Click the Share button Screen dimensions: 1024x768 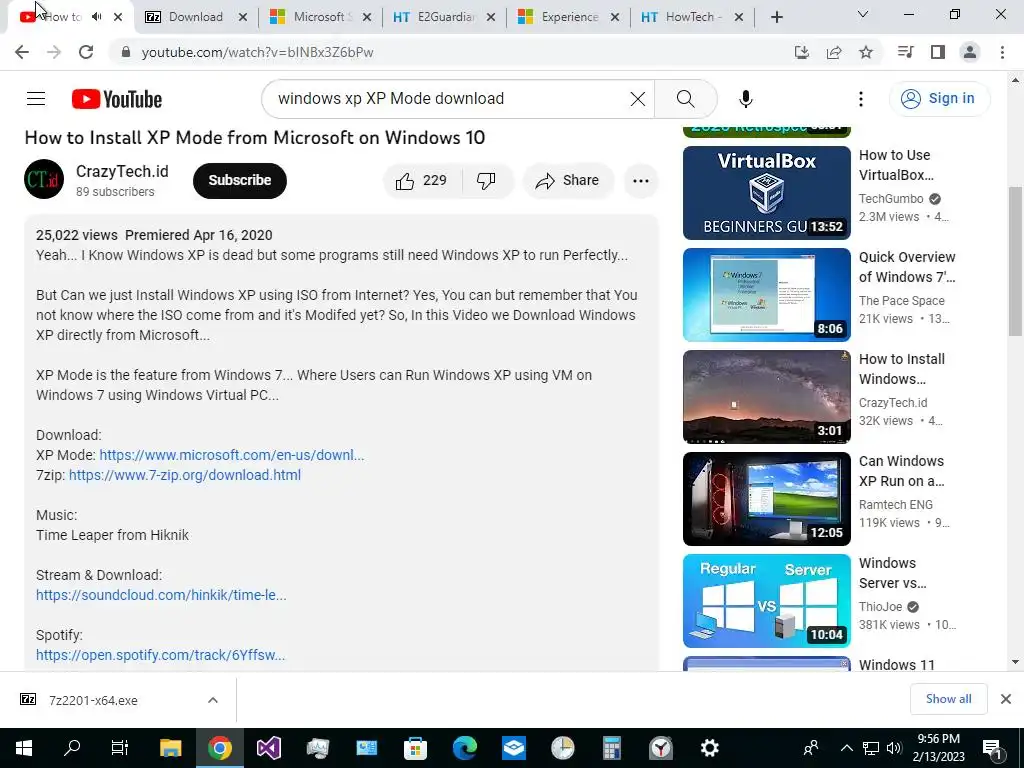coord(568,180)
